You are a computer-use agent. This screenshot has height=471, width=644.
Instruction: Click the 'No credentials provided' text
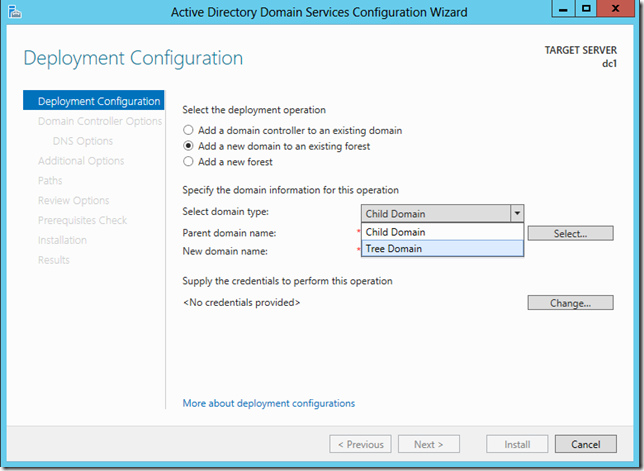point(241,302)
